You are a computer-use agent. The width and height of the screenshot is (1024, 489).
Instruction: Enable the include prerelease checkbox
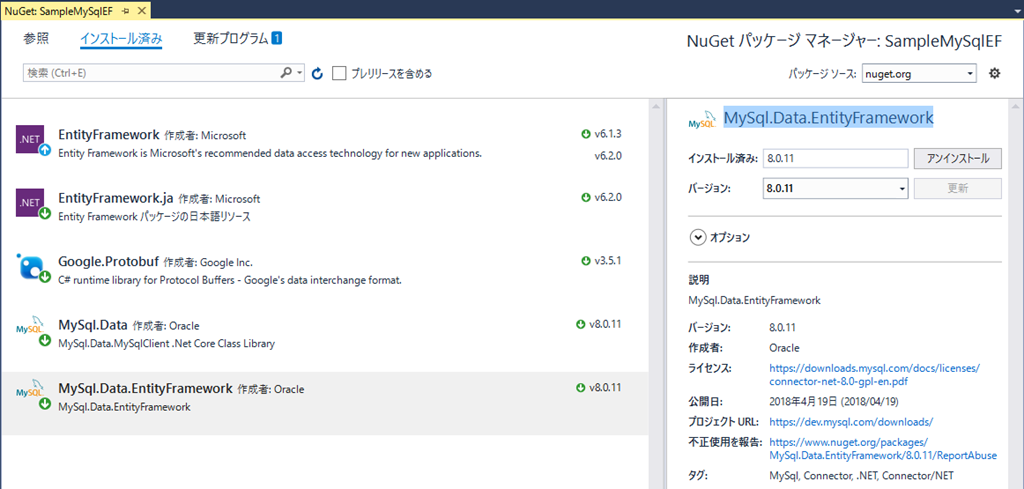coord(340,74)
